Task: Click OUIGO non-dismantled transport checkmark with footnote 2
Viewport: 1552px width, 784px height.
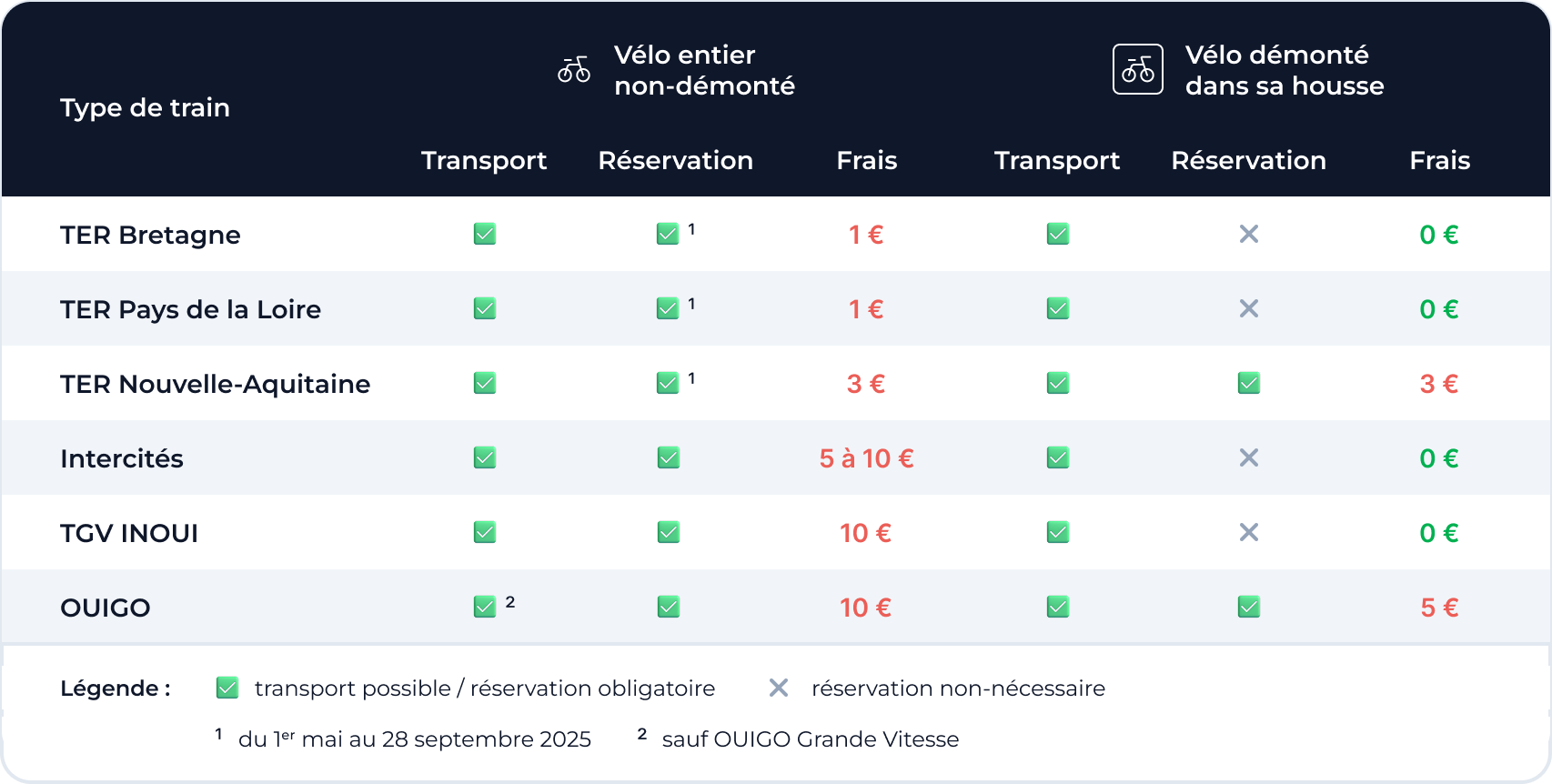Action: click(x=485, y=607)
